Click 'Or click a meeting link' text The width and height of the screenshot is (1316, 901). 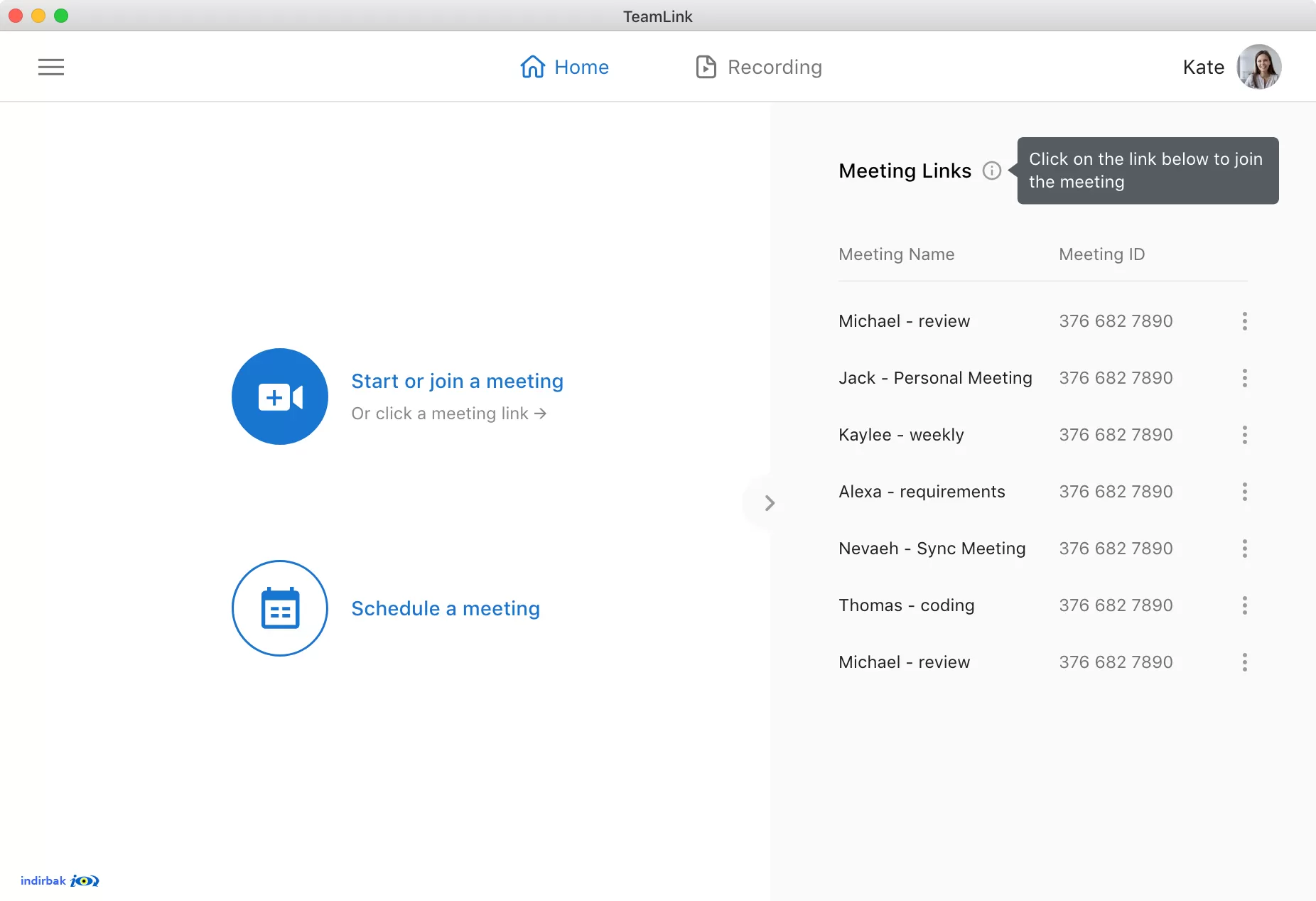click(x=448, y=413)
